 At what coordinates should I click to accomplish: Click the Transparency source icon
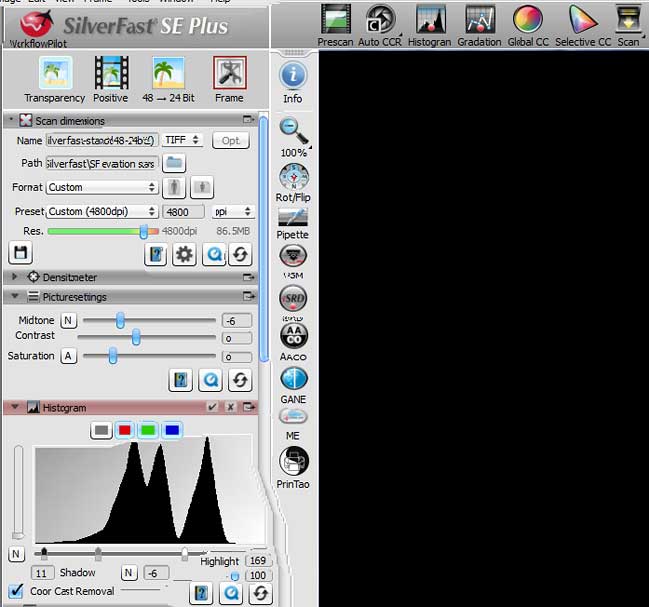pyautogui.click(x=55, y=73)
